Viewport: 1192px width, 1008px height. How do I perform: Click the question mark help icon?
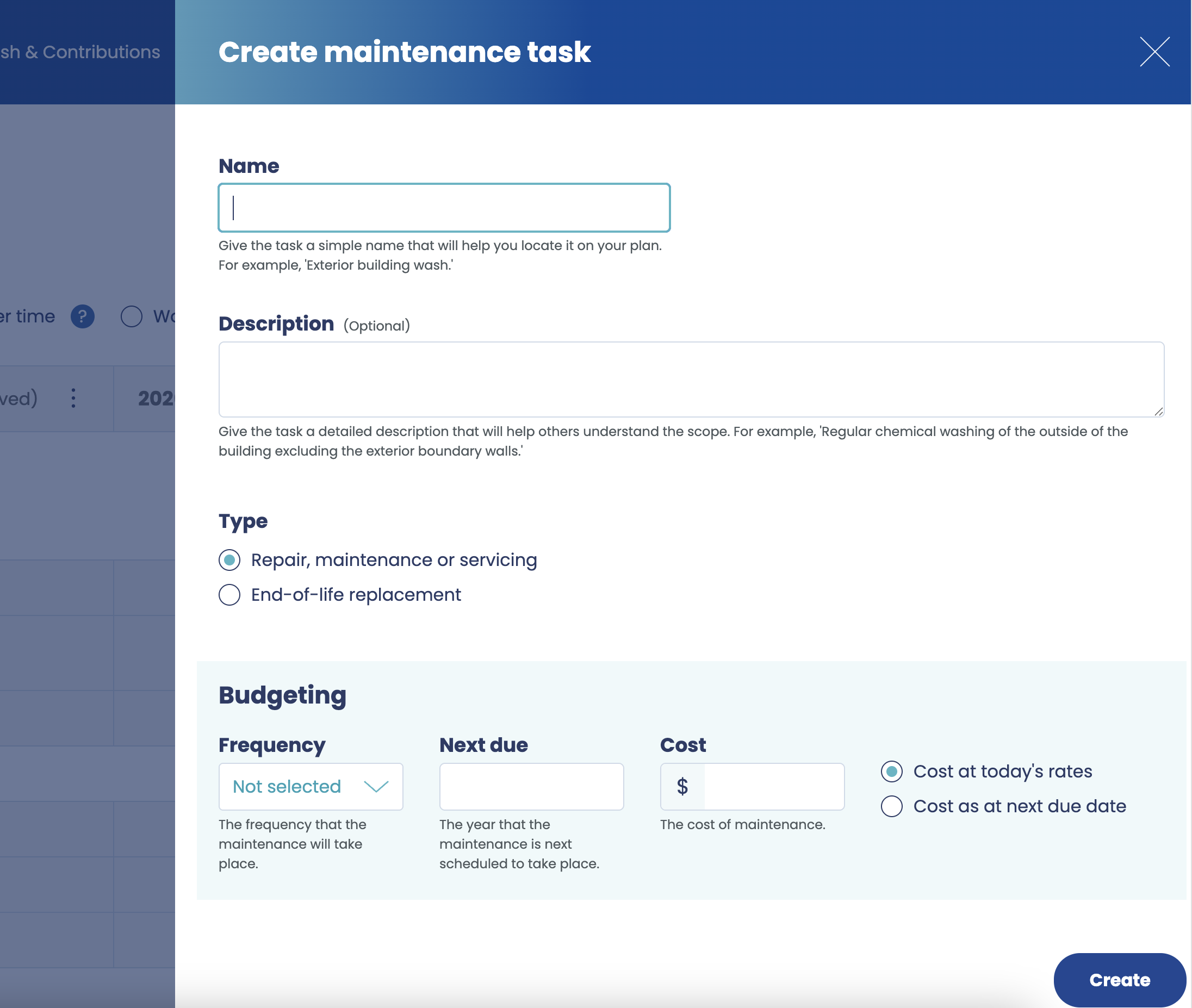tap(82, 316)
